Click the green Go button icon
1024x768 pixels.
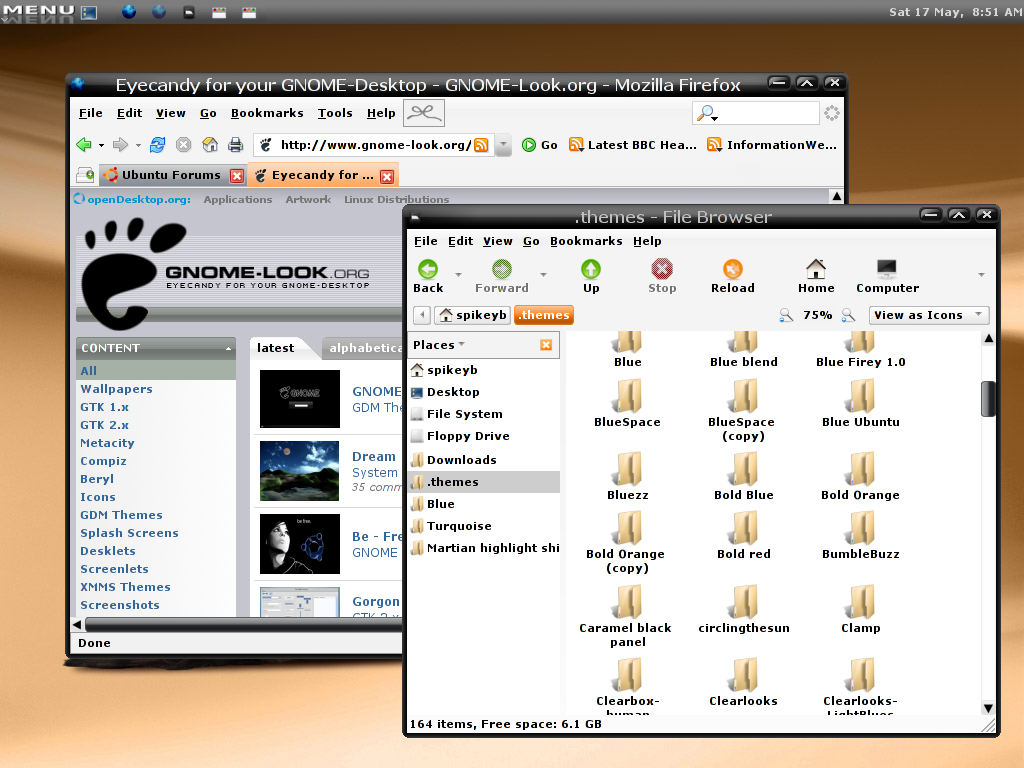point(529,145)
